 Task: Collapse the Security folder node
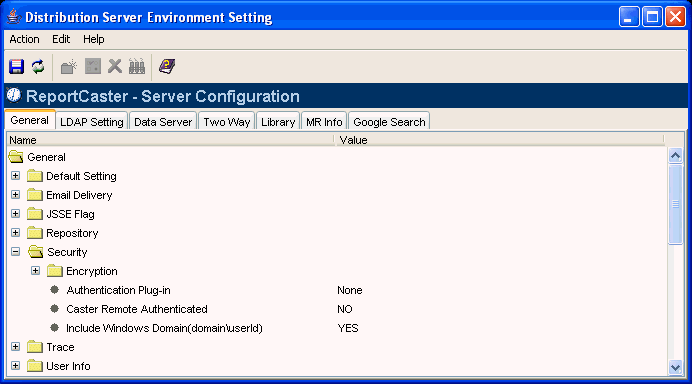[15, 252]
